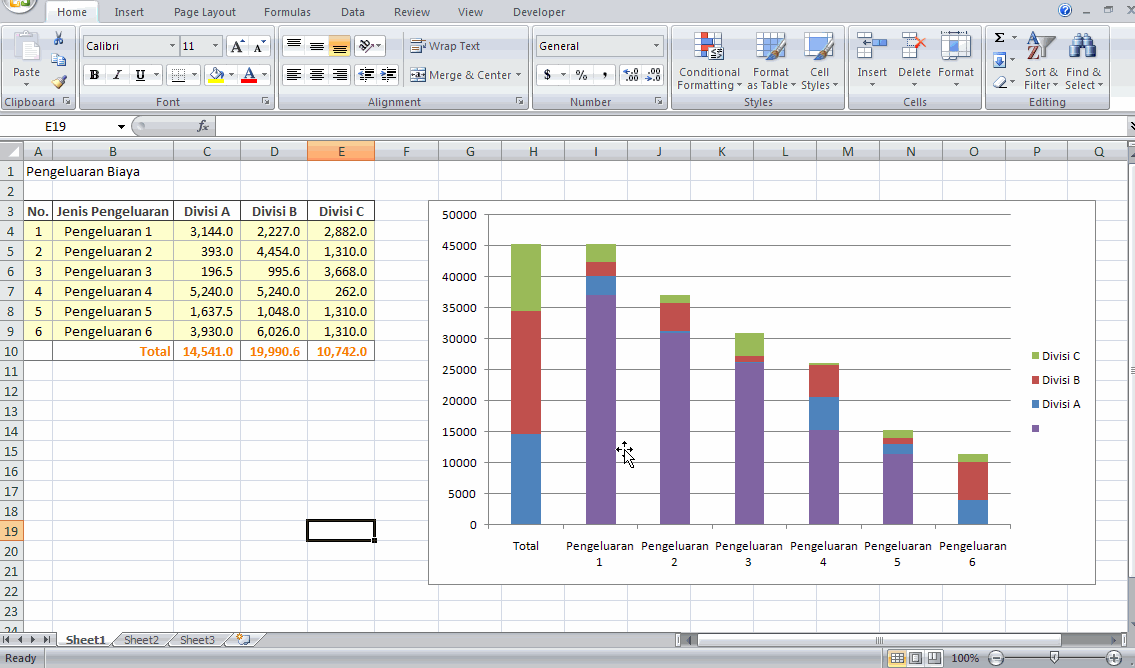Click the Fill down icon
The height and width of the screenshot is (668, 1135).
[1000, 60]
